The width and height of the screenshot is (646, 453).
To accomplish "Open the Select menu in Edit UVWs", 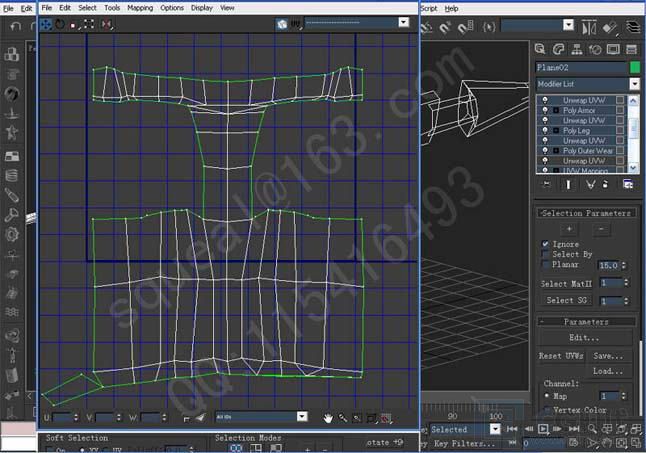I will 87,8.
